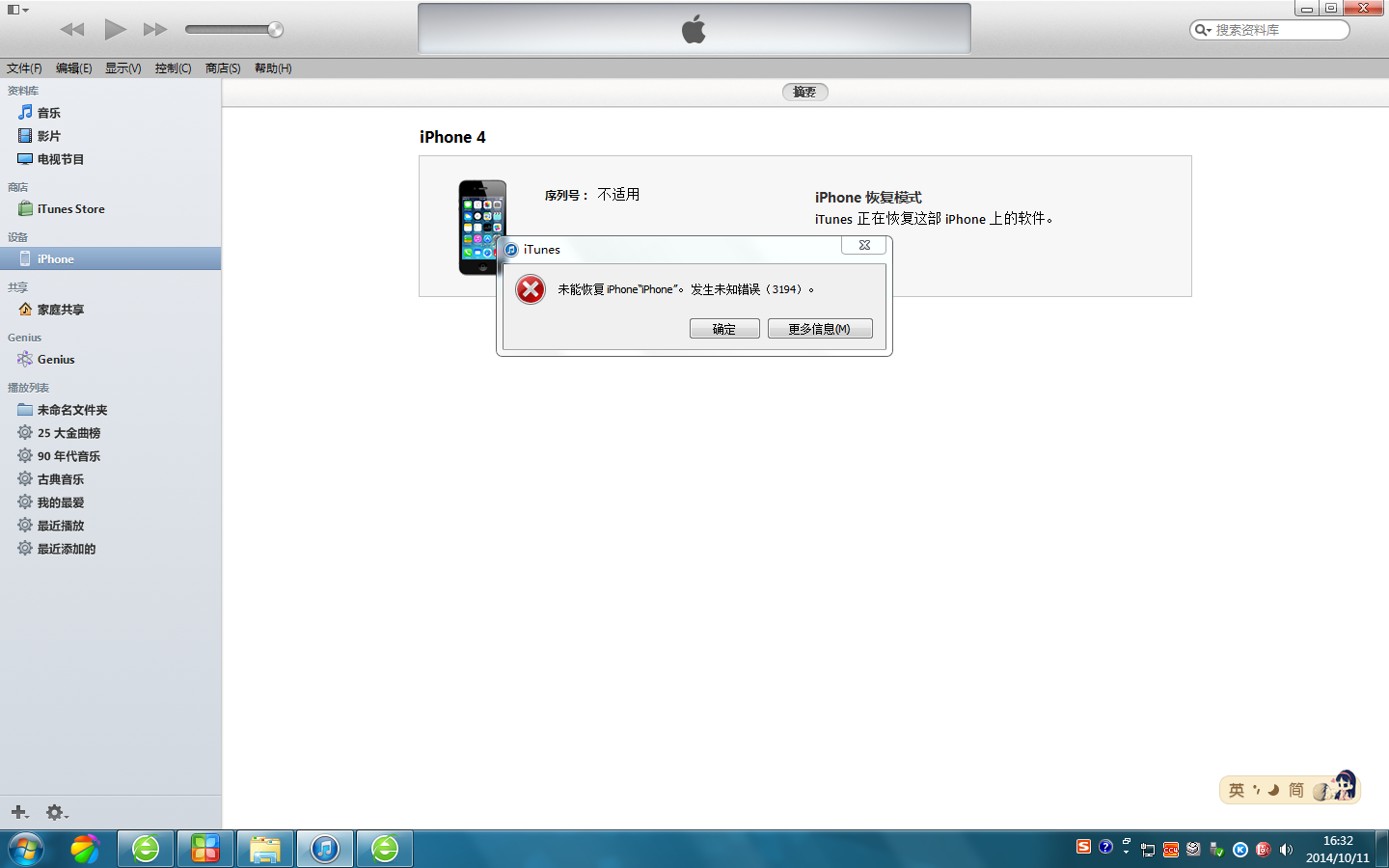Open the Windows Start button
The height and width of the screenshot is (868, 1389).
click(26, 850)
